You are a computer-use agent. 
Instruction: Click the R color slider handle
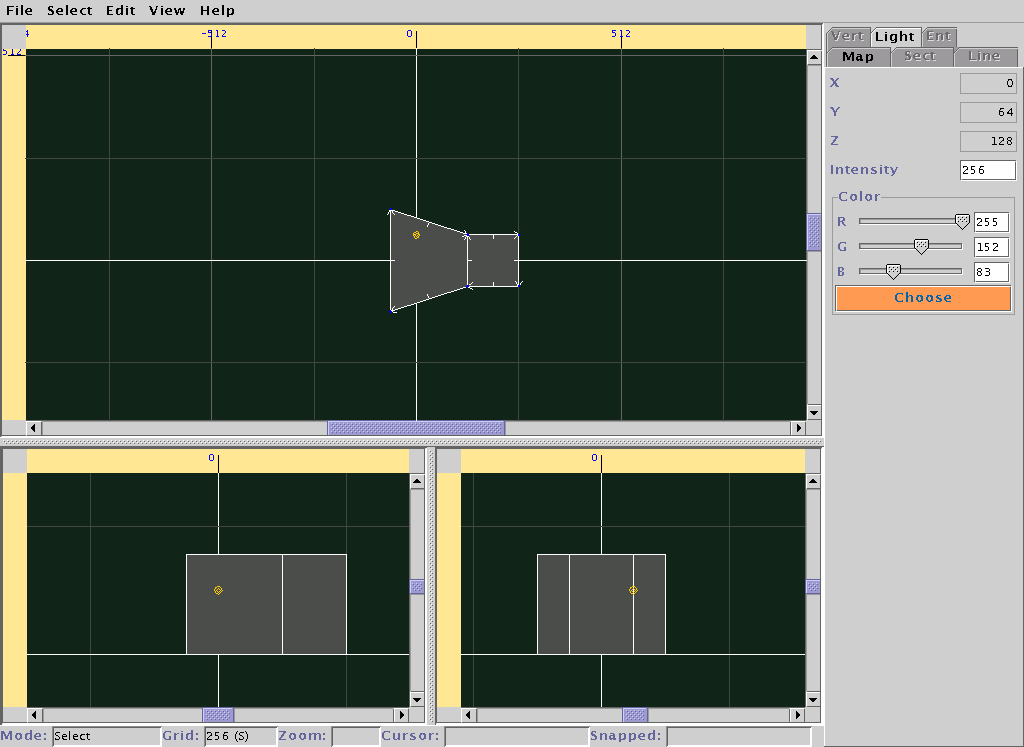point(962,221)
